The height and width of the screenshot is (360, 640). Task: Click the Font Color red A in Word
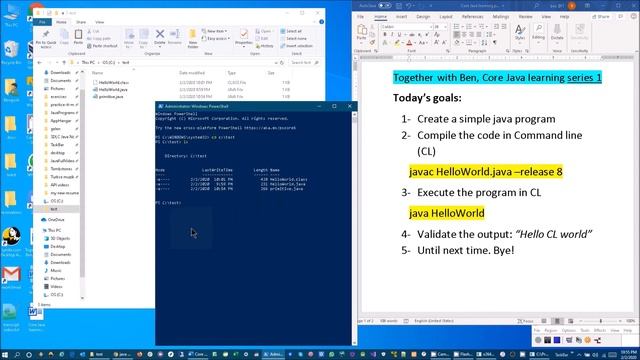[409, 42]
